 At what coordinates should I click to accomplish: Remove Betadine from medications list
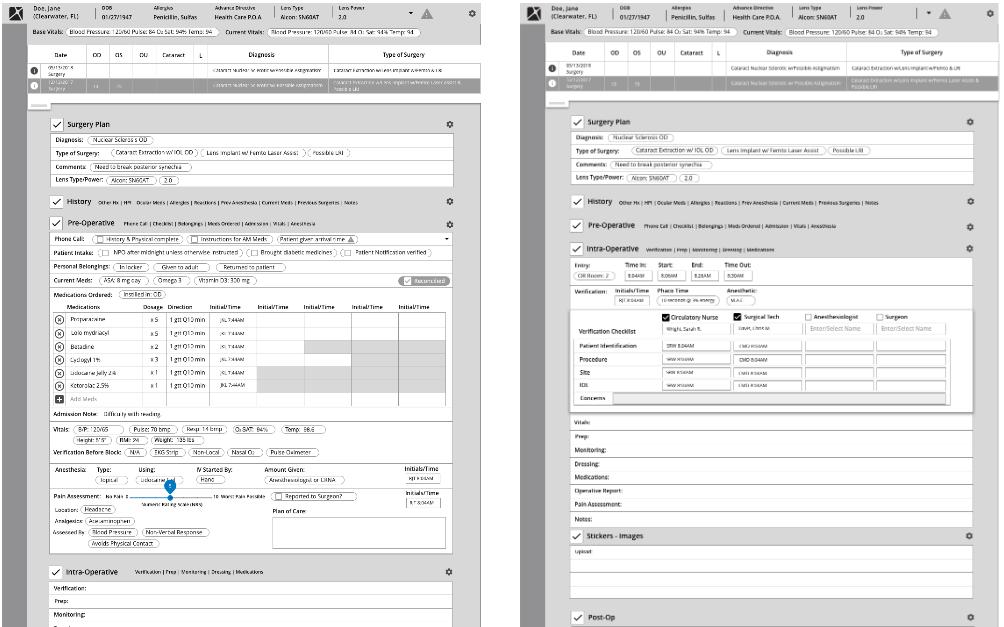pos(60,346)
